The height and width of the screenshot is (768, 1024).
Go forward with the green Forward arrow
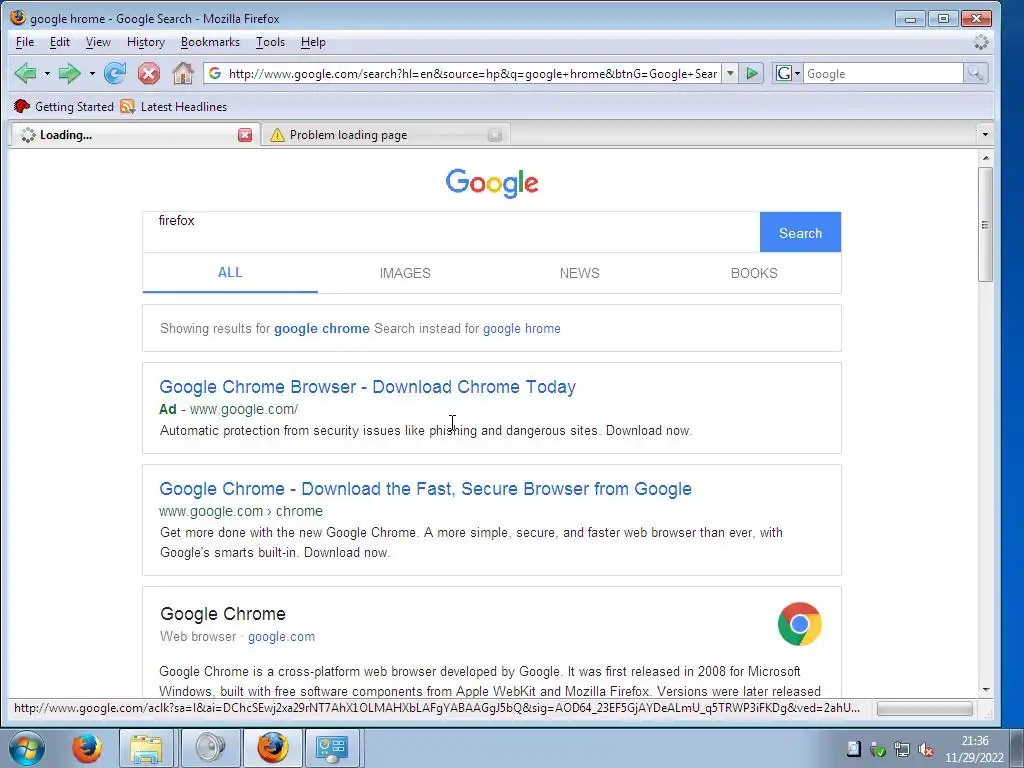(x=69, y=73)
